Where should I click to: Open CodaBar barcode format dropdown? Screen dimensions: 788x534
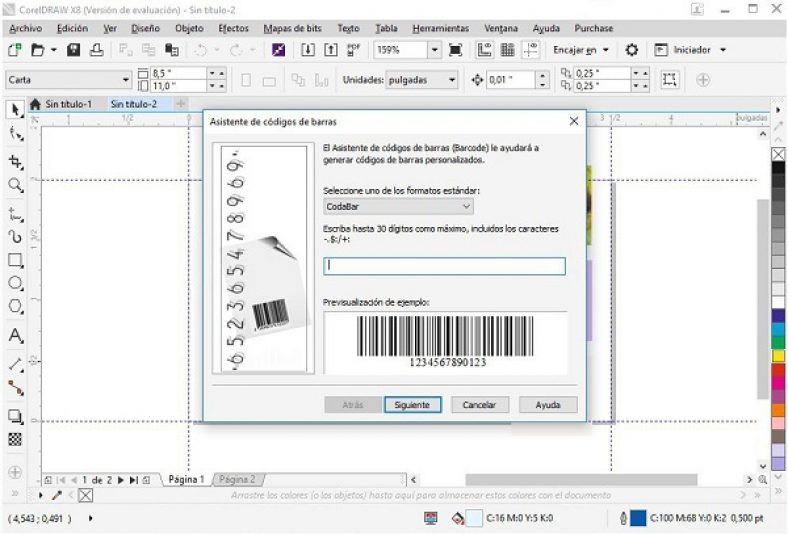coord(398,206)
